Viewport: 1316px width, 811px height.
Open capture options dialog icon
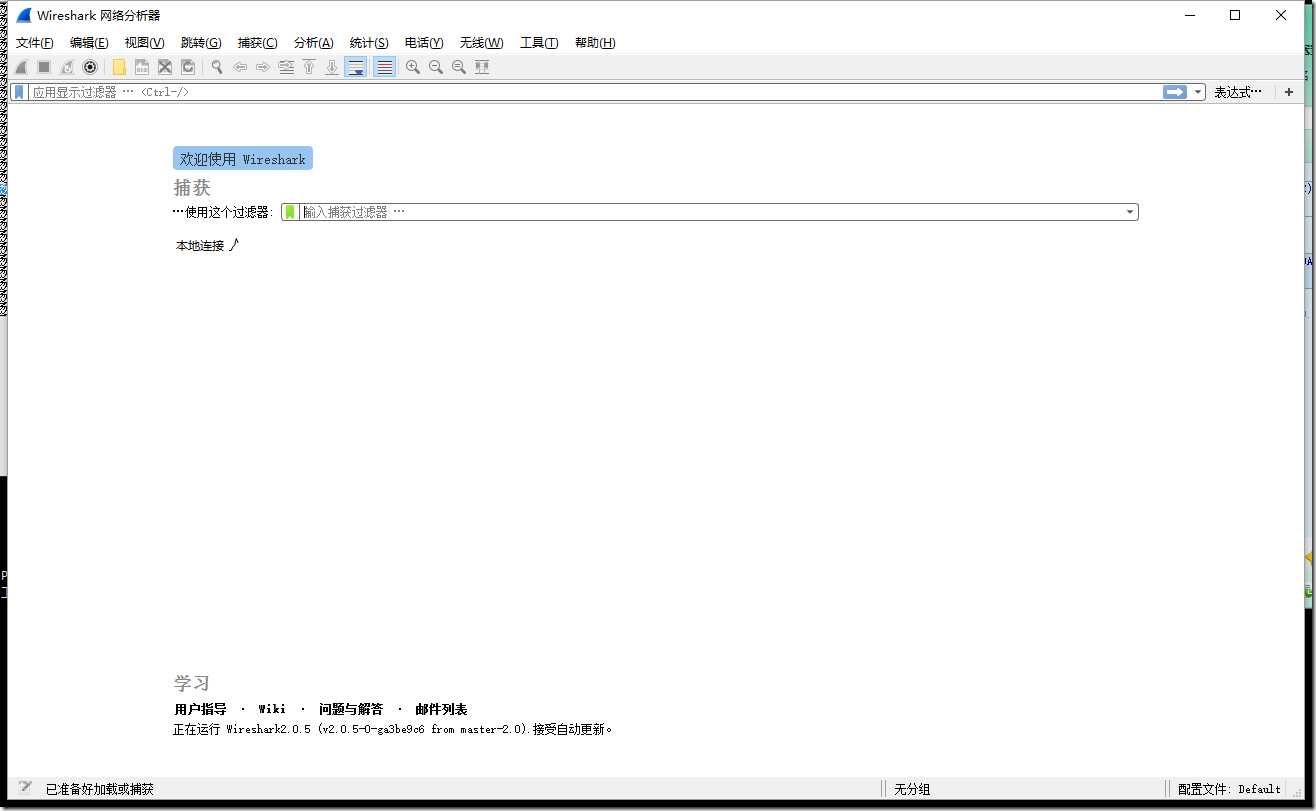coord(90,67)
